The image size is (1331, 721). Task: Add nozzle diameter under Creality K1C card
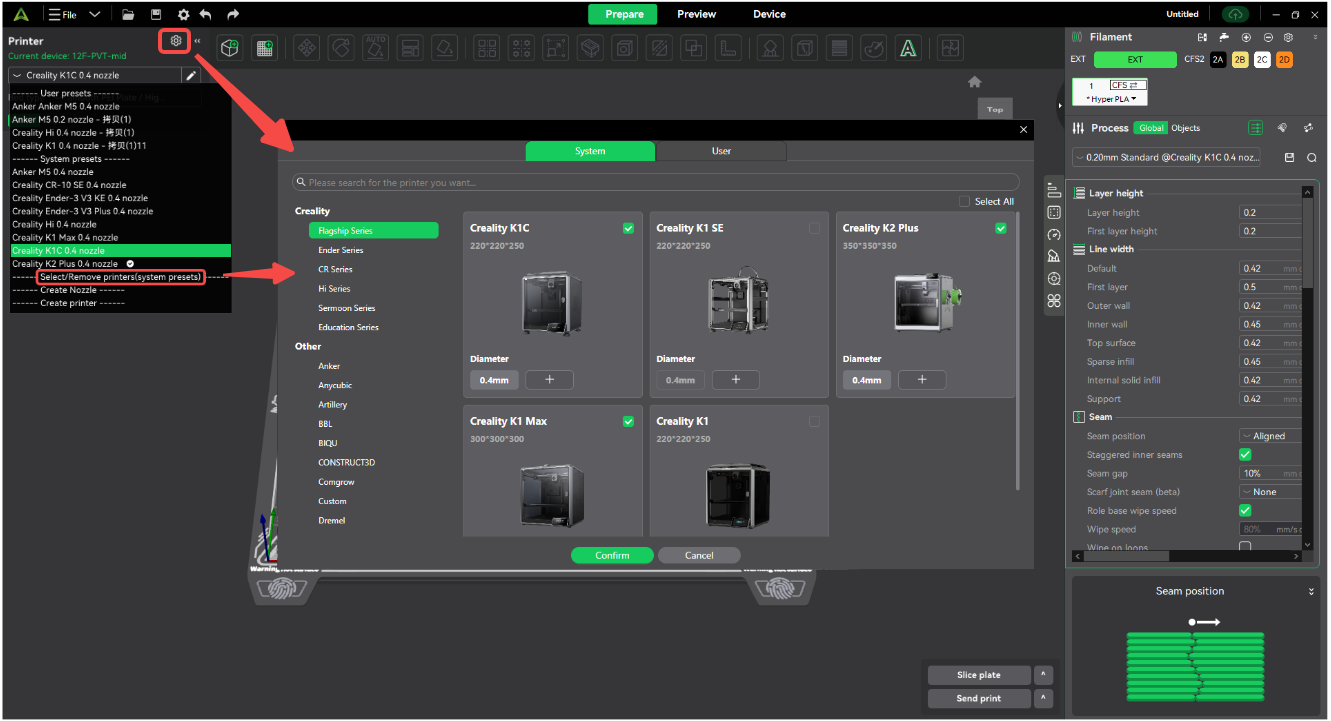tap(549, 380)
